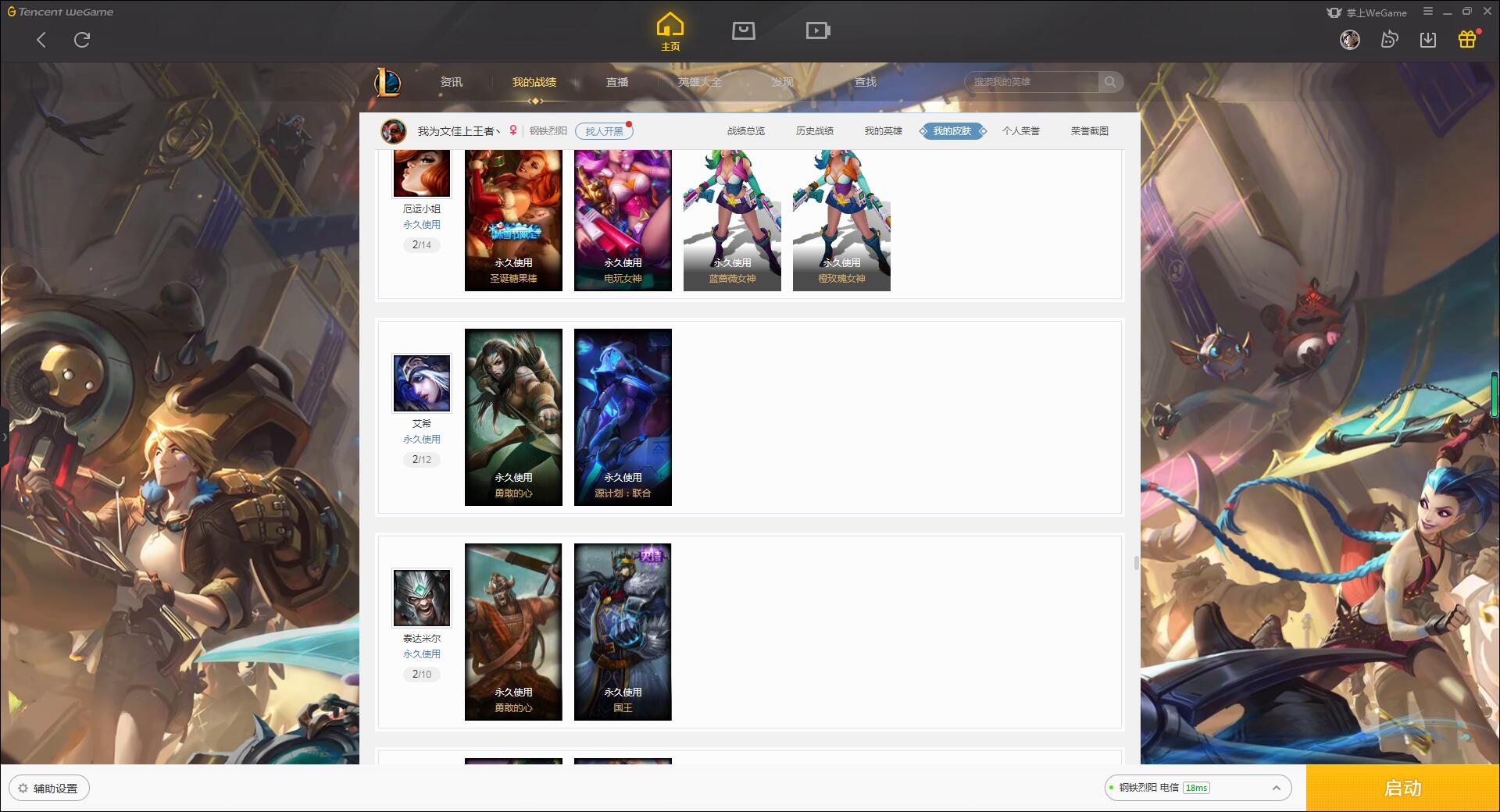The image size is (1500, 812).
Task: Click the 2/10 skin count badge
Action: coord(422,675)
